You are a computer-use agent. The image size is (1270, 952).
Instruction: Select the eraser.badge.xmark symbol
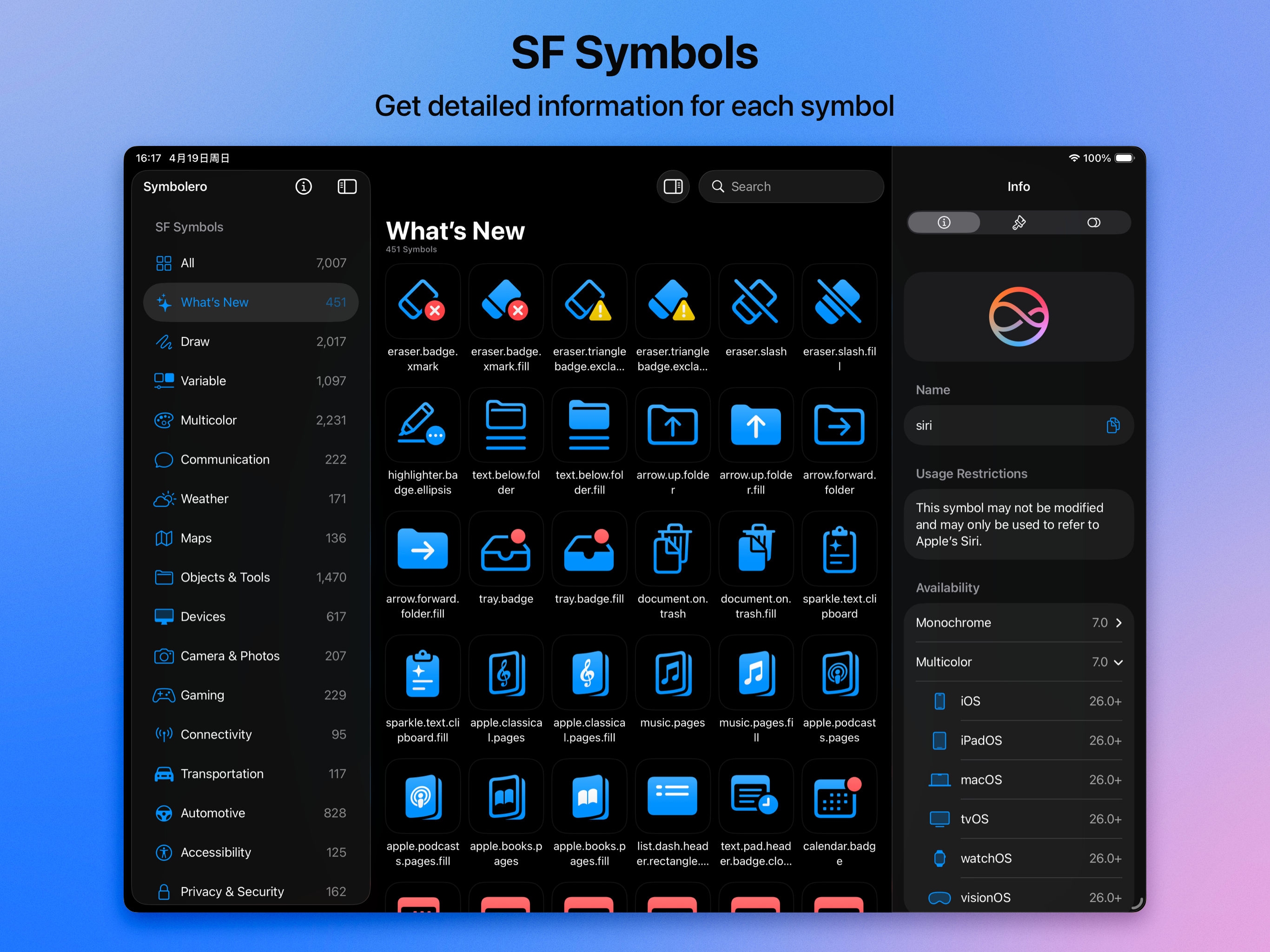click(423, 301)
